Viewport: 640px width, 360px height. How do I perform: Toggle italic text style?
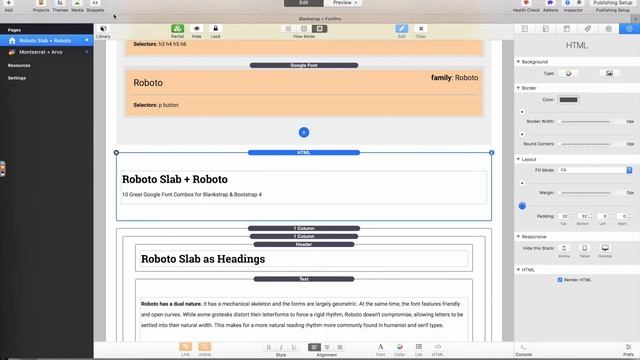coord(281,347)
